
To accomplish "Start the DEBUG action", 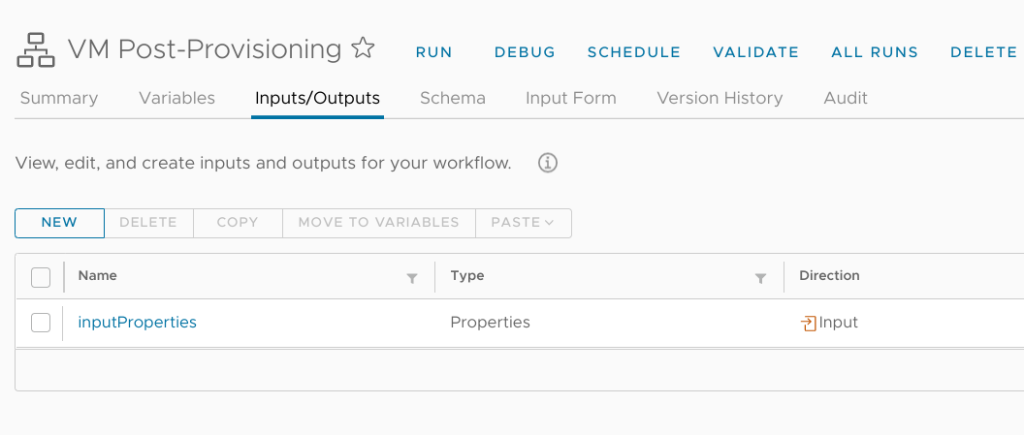I will [525, 52].
